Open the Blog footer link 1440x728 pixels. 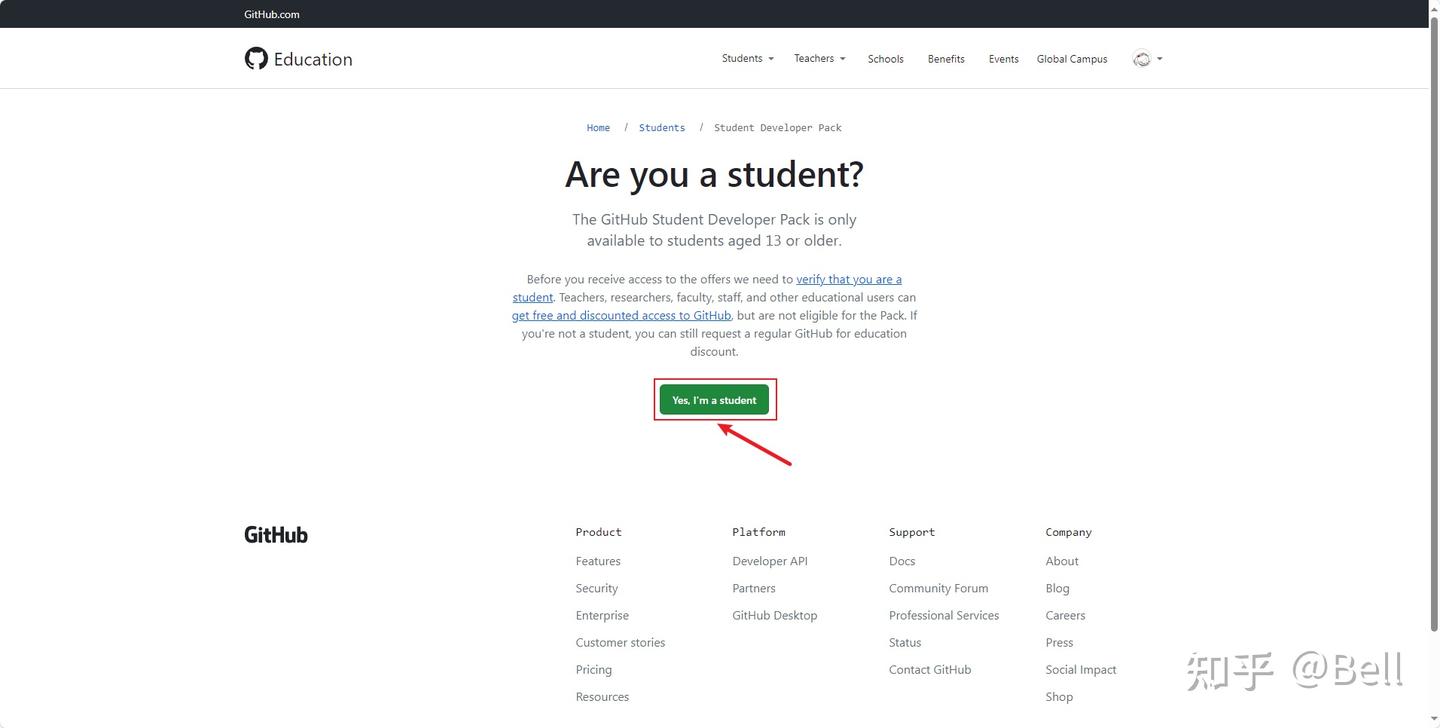click(1058, 588)
